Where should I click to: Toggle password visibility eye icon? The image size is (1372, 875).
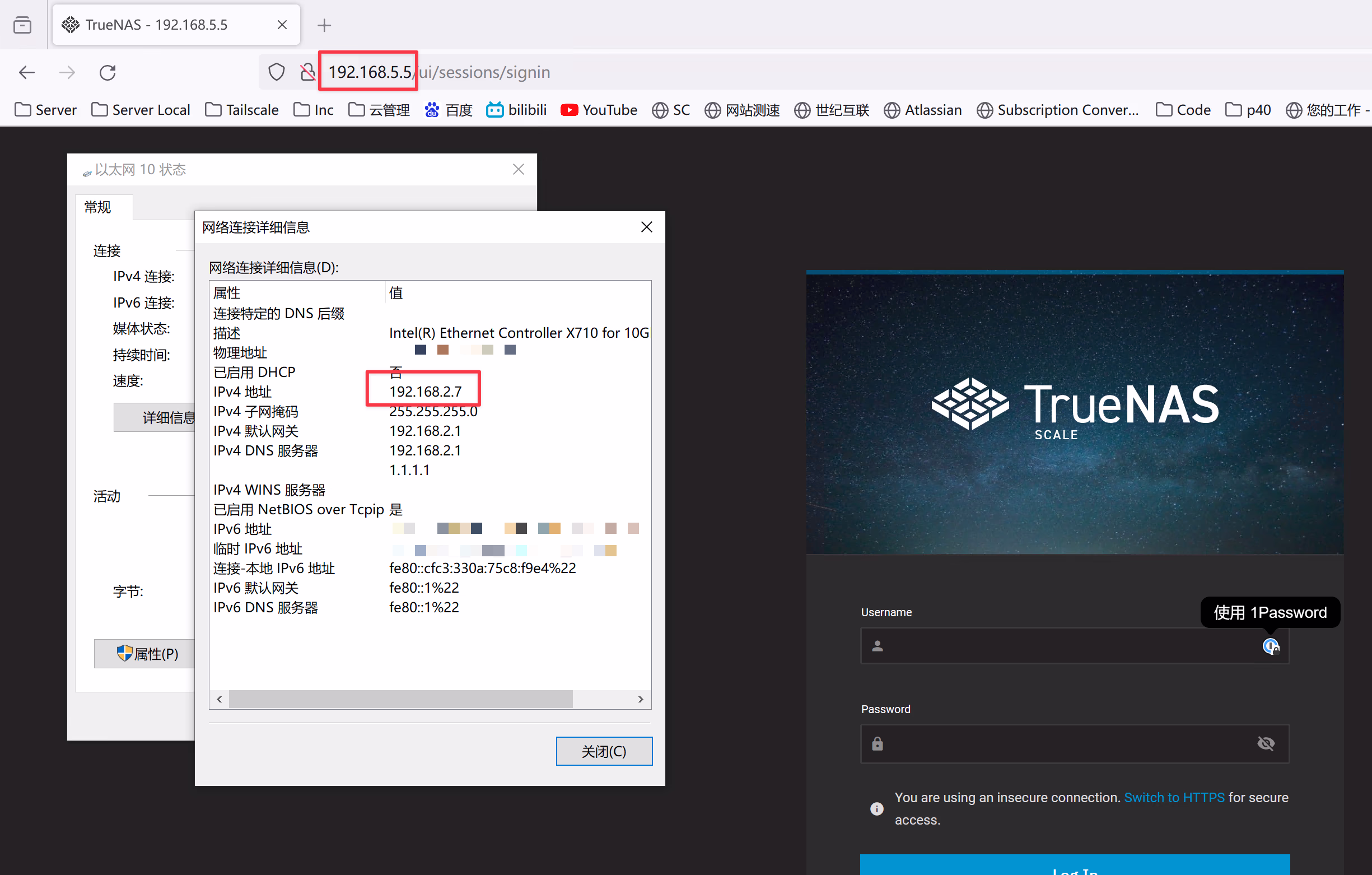click(1266, 743)
